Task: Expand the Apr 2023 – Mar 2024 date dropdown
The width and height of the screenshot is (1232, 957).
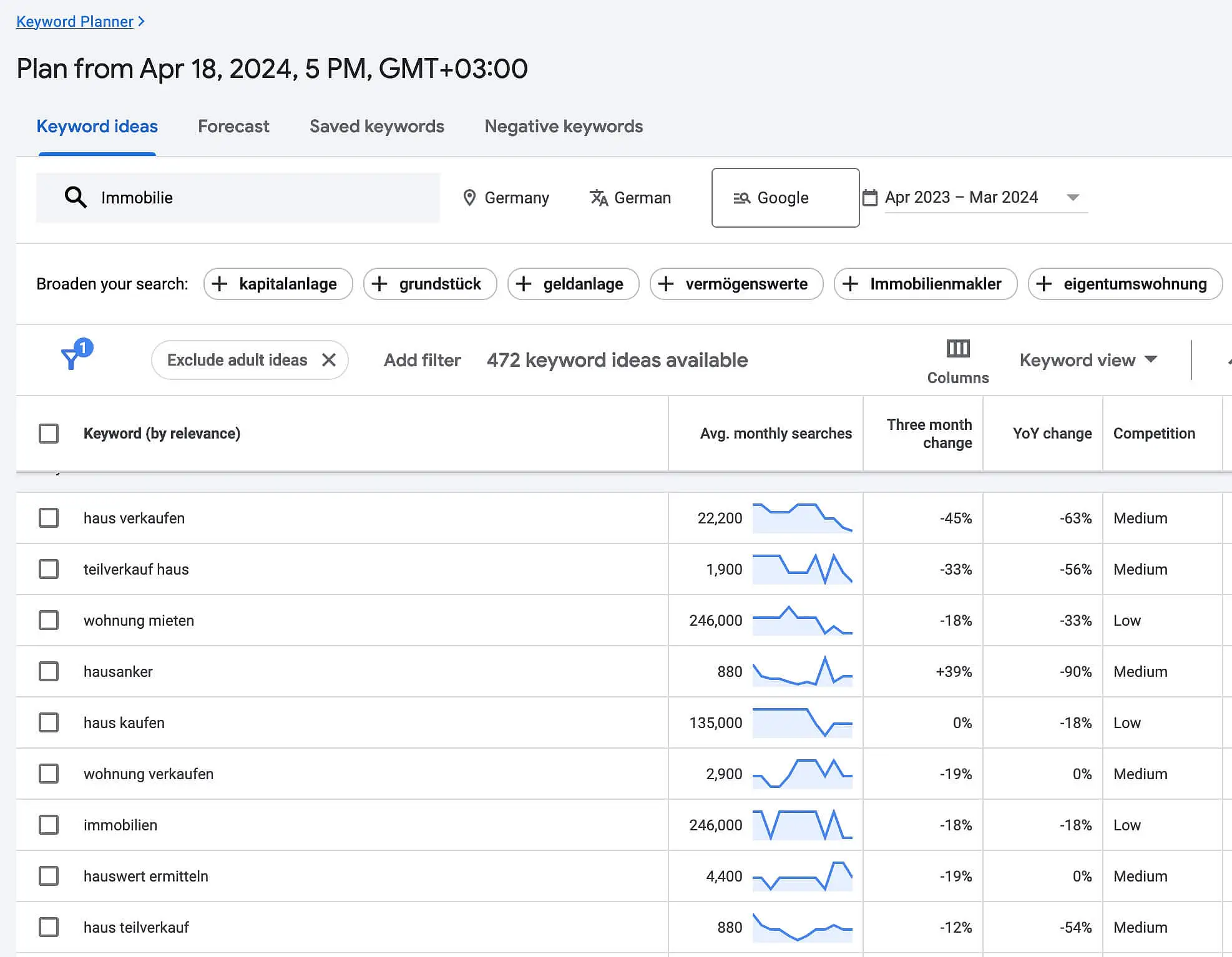Action: [1073, 198]
